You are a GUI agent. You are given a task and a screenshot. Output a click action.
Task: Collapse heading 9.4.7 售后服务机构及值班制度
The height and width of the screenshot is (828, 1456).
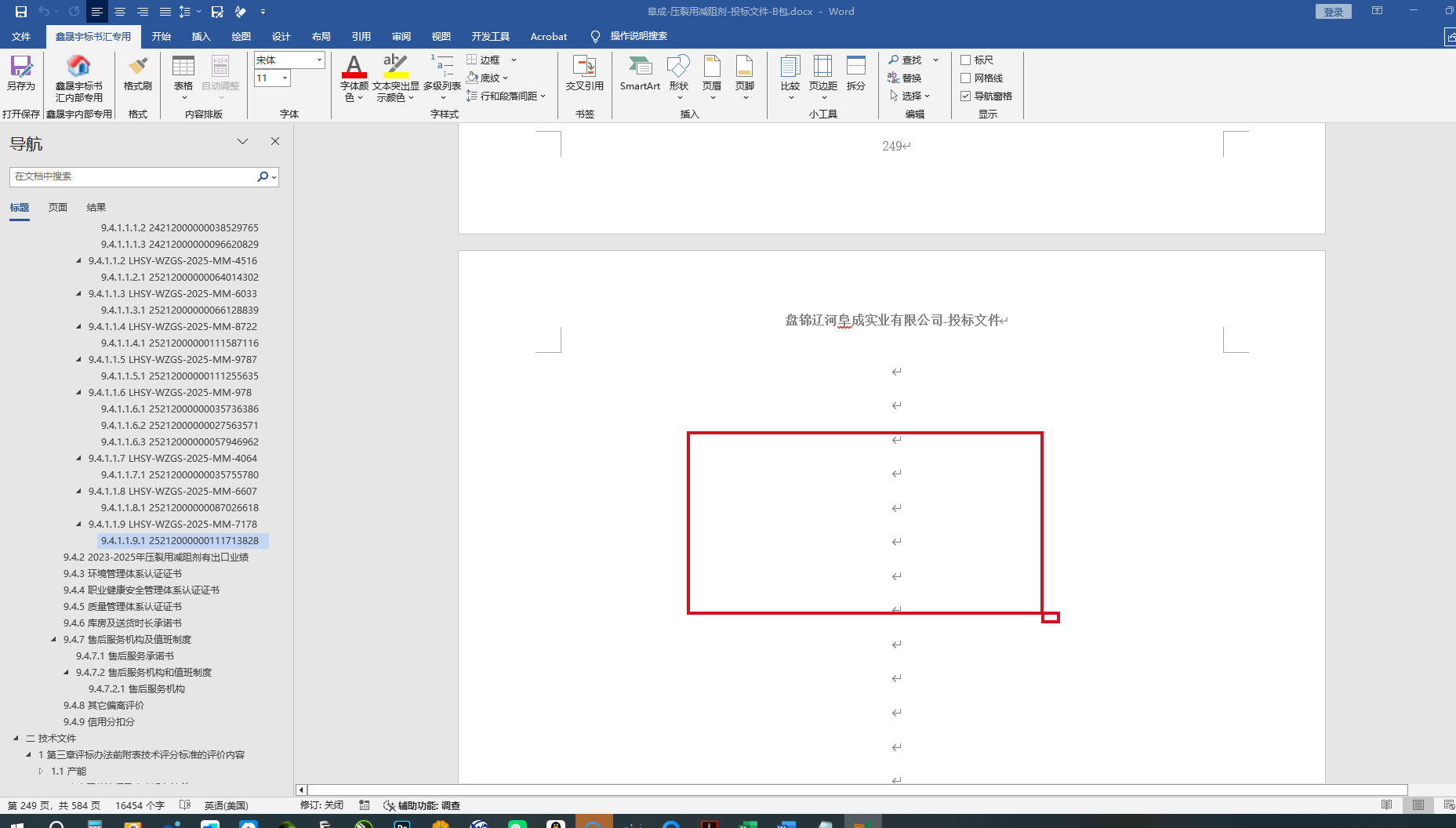53,639
